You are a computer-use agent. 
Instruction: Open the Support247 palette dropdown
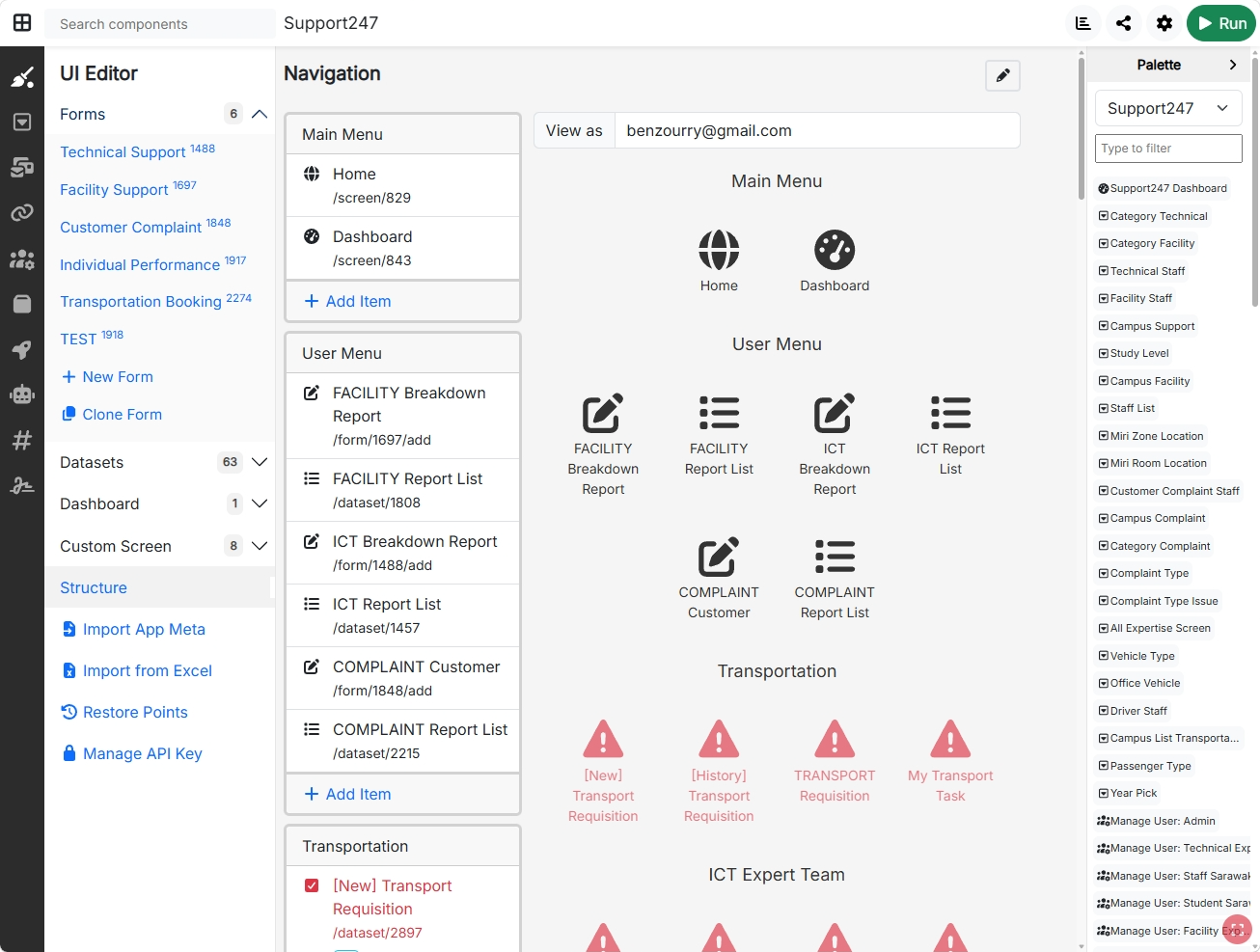pyautogui.click(x=1168, y=108)
